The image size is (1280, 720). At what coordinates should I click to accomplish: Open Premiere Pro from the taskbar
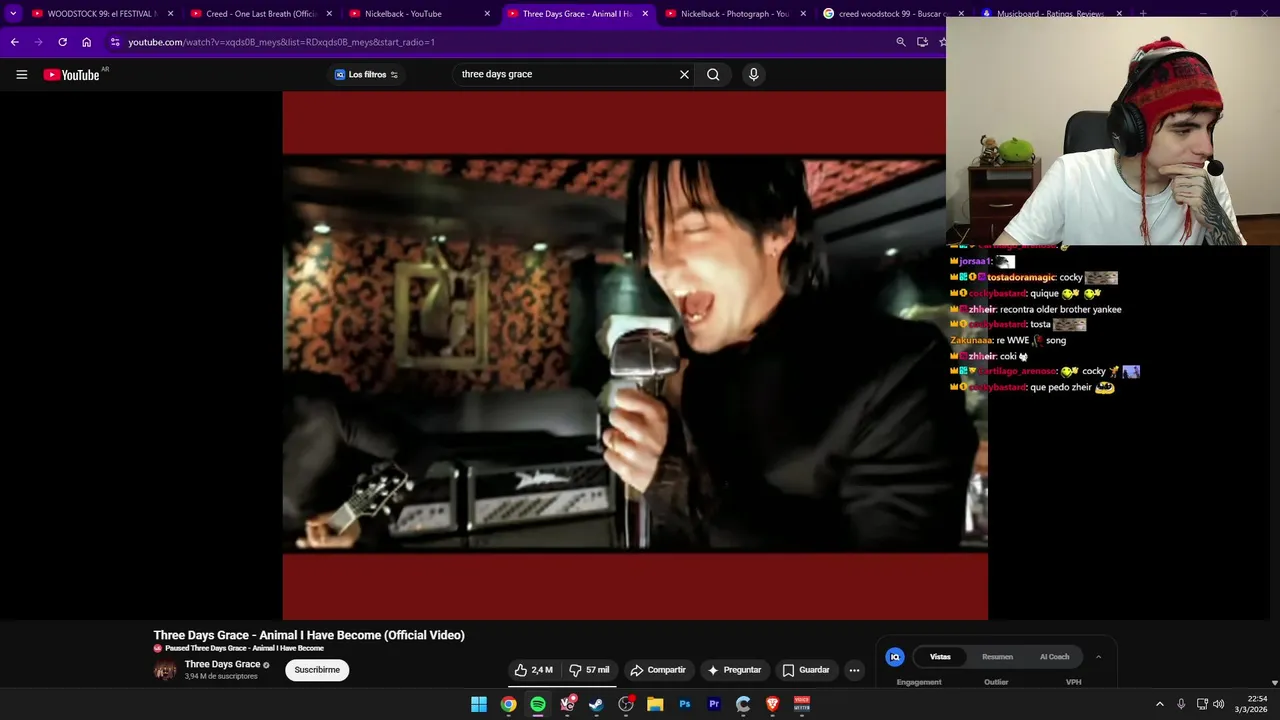pyautogui.click(x=714, y=704)
